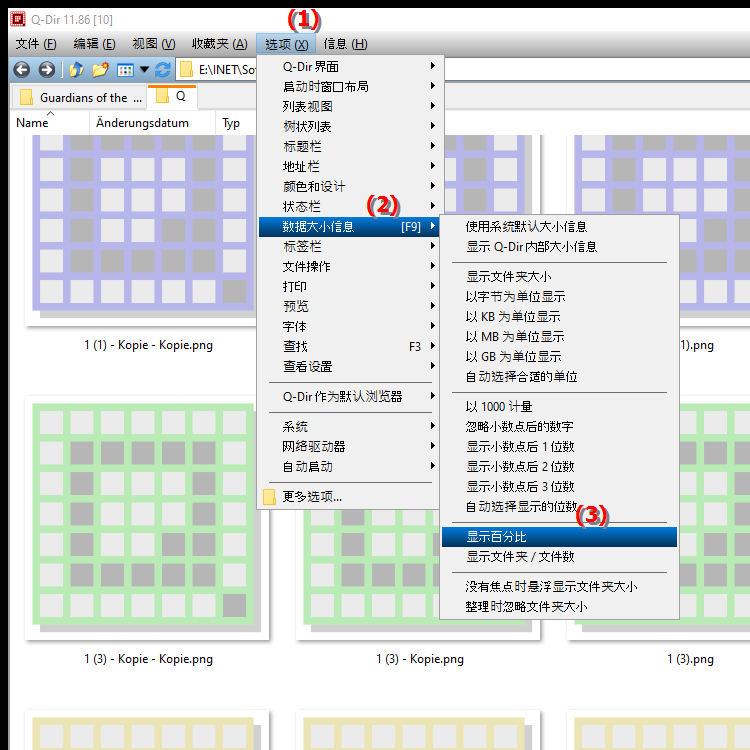Click the view mode icon in toolbar
Viewport: 750px width, 750px height.
click(125, 70)
